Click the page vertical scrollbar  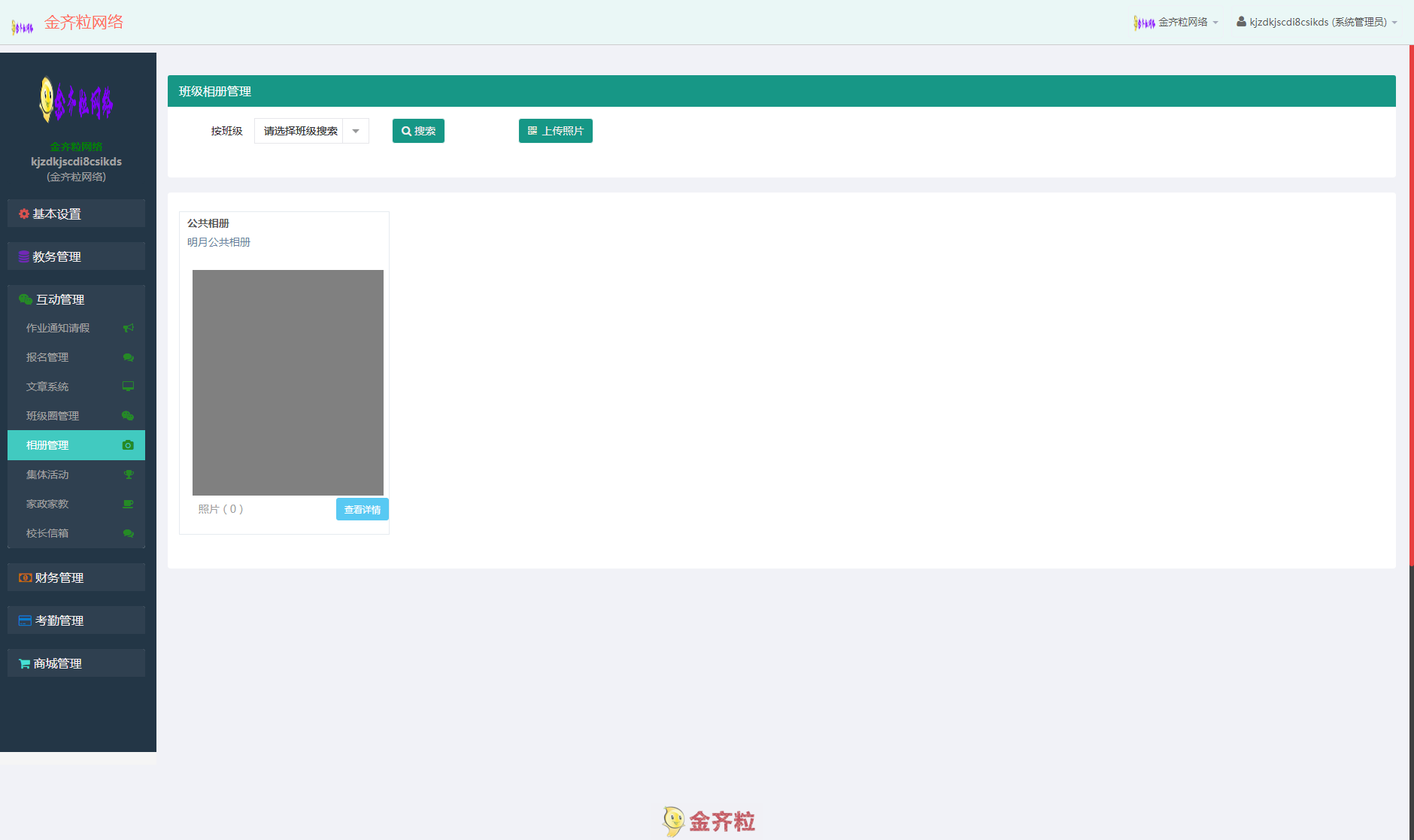tap(1411, 305)
